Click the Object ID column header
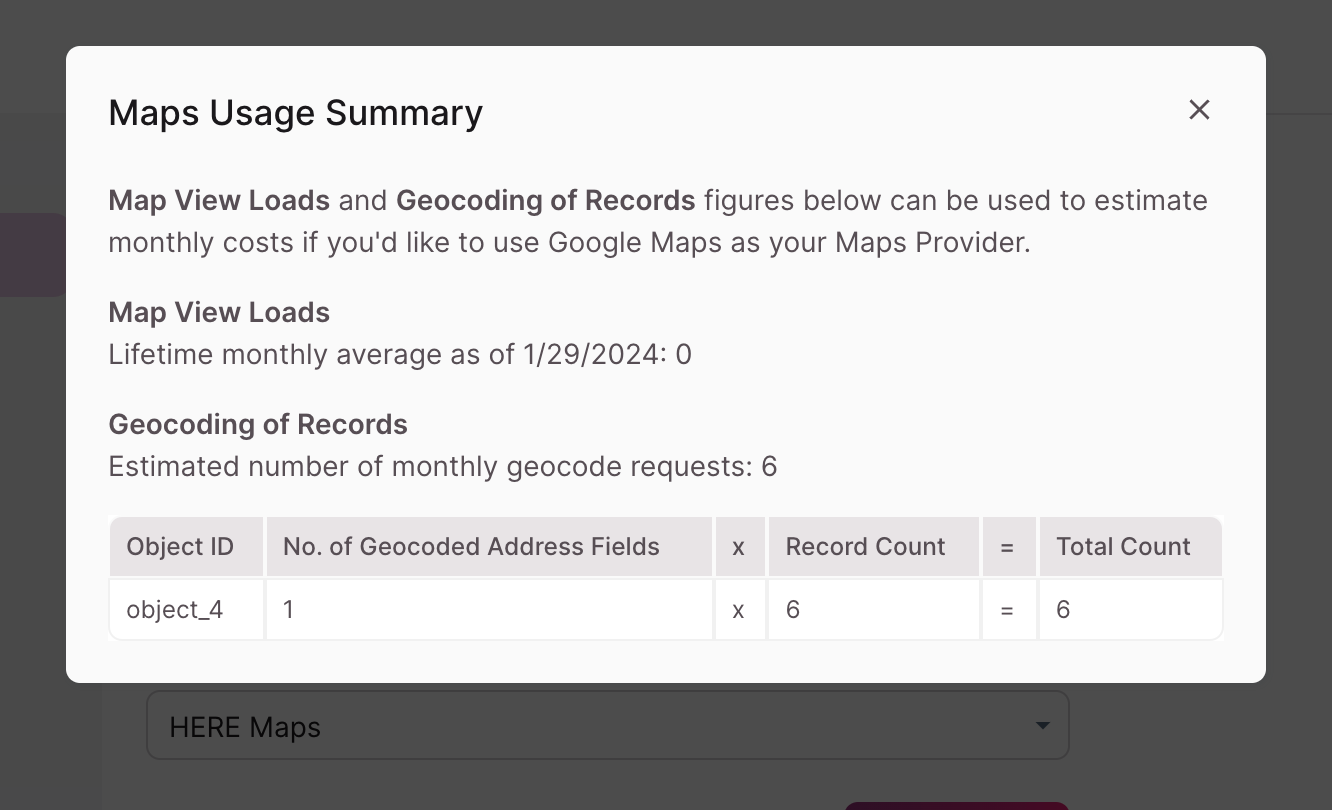This screenshot has height=810, width=1332. click(180, 547)
